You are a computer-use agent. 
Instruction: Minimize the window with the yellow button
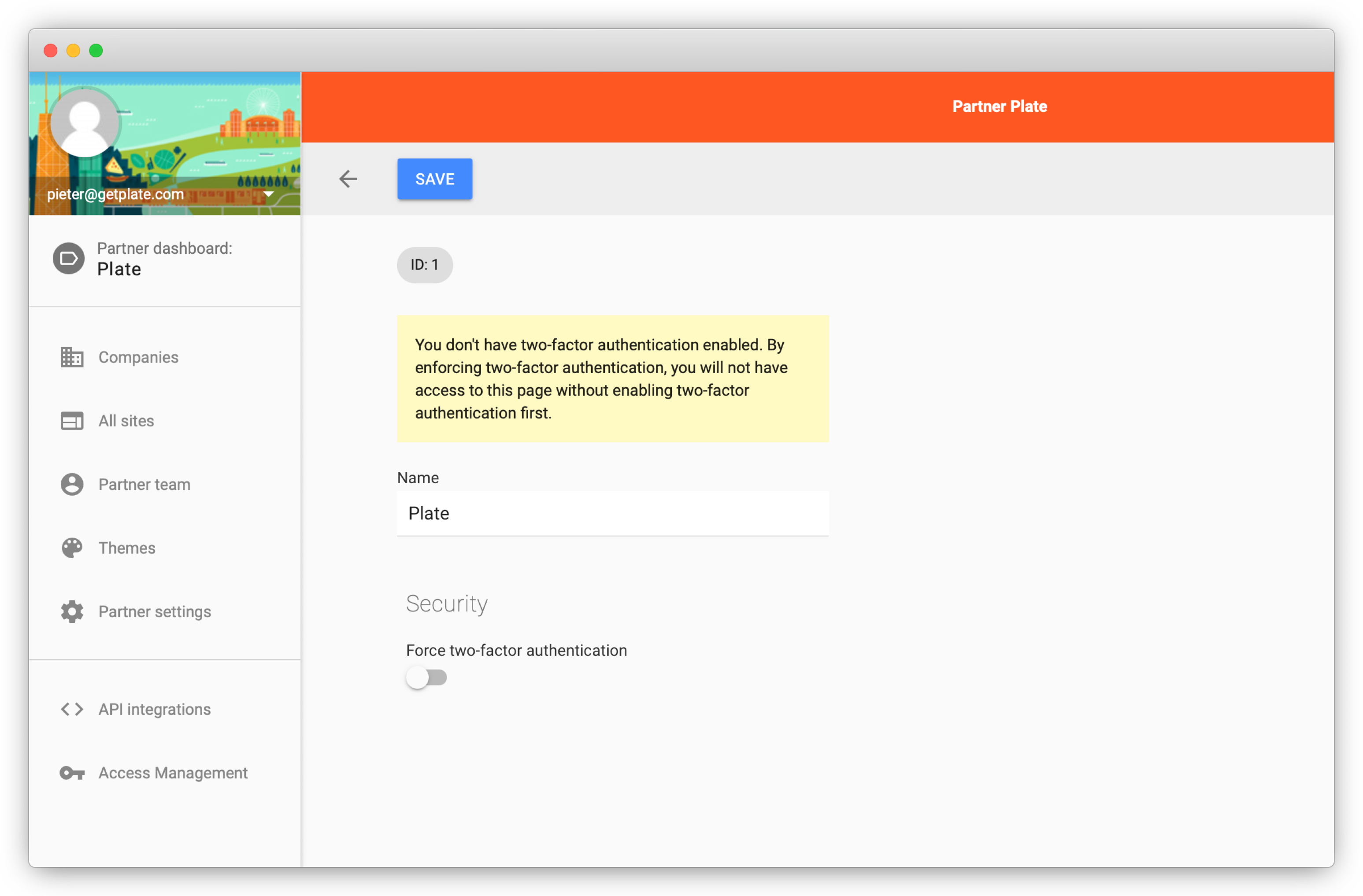pyautogui.click(x=73, y=51)
